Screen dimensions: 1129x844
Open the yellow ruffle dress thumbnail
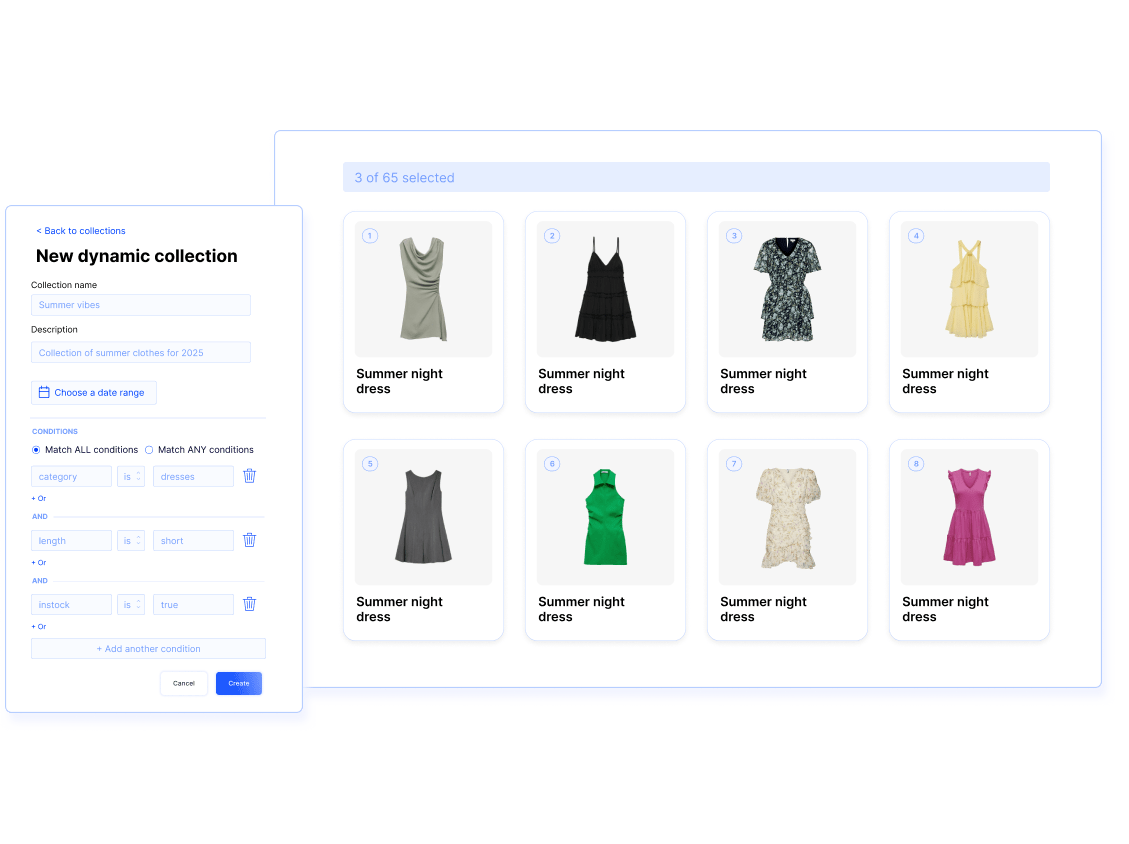point(969,289)
